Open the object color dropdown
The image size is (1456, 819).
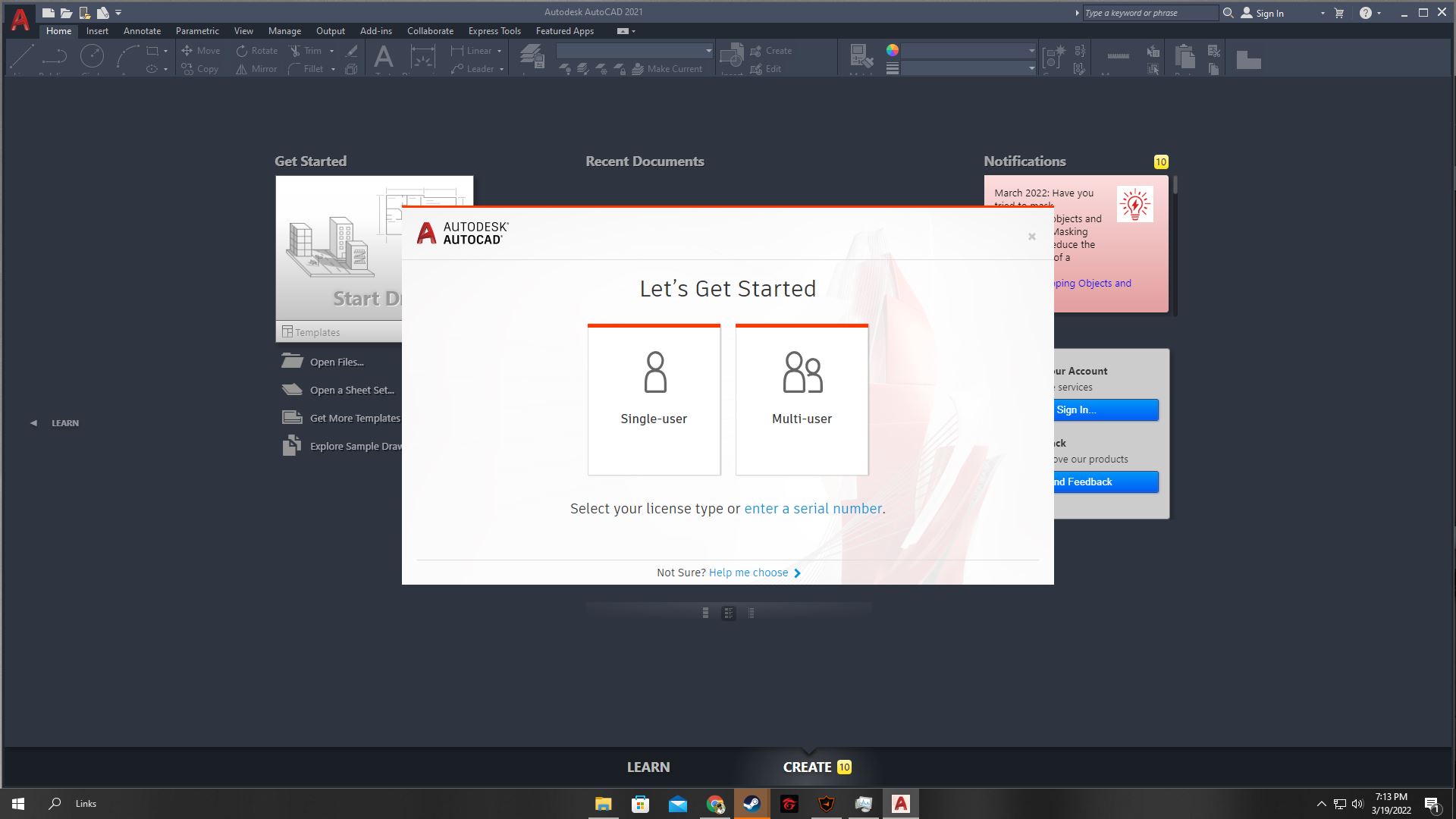[x=1031, y=50]
